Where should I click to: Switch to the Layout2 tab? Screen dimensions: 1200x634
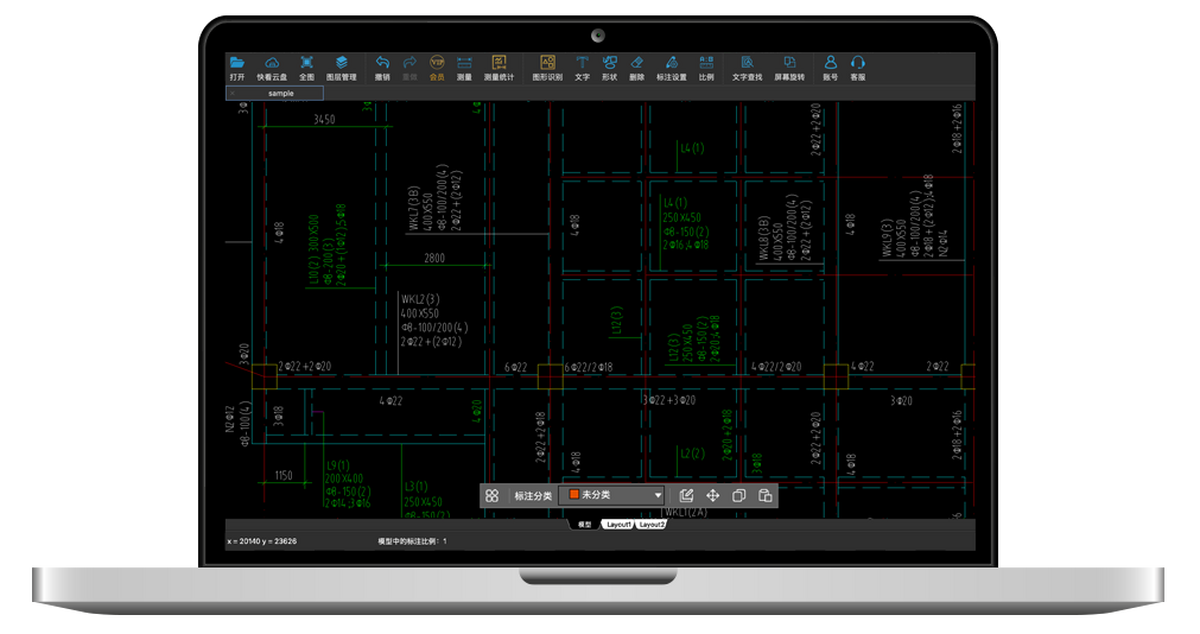point(652,524)
